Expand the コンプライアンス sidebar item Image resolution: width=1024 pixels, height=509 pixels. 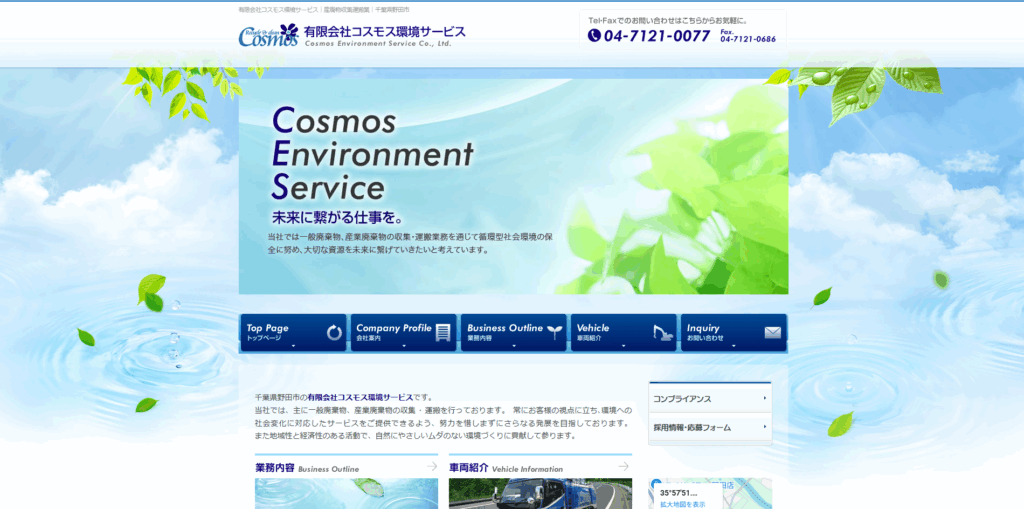pos(764,398)
